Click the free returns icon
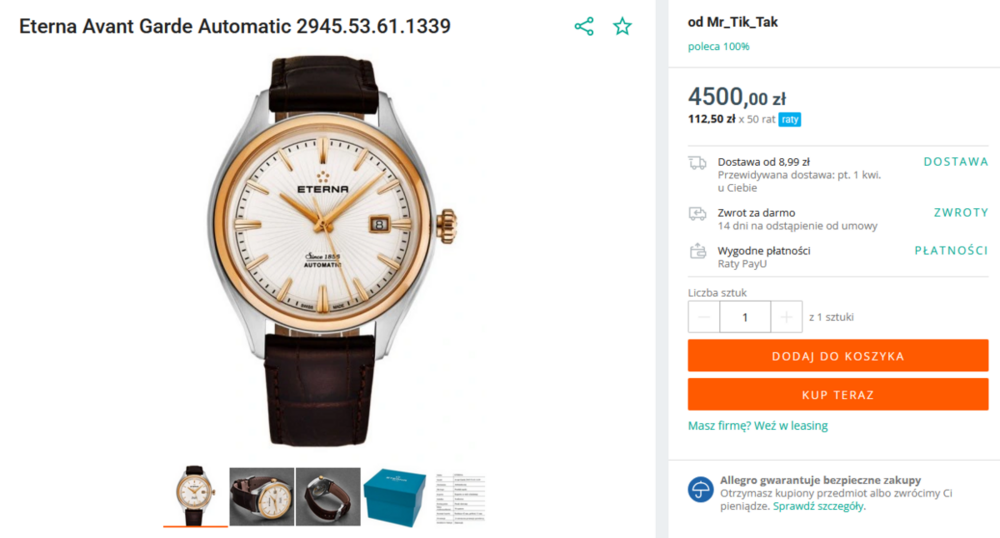The height and width of the screenshot is (538, 1000). pyautogui.click(x=697, y=213)
